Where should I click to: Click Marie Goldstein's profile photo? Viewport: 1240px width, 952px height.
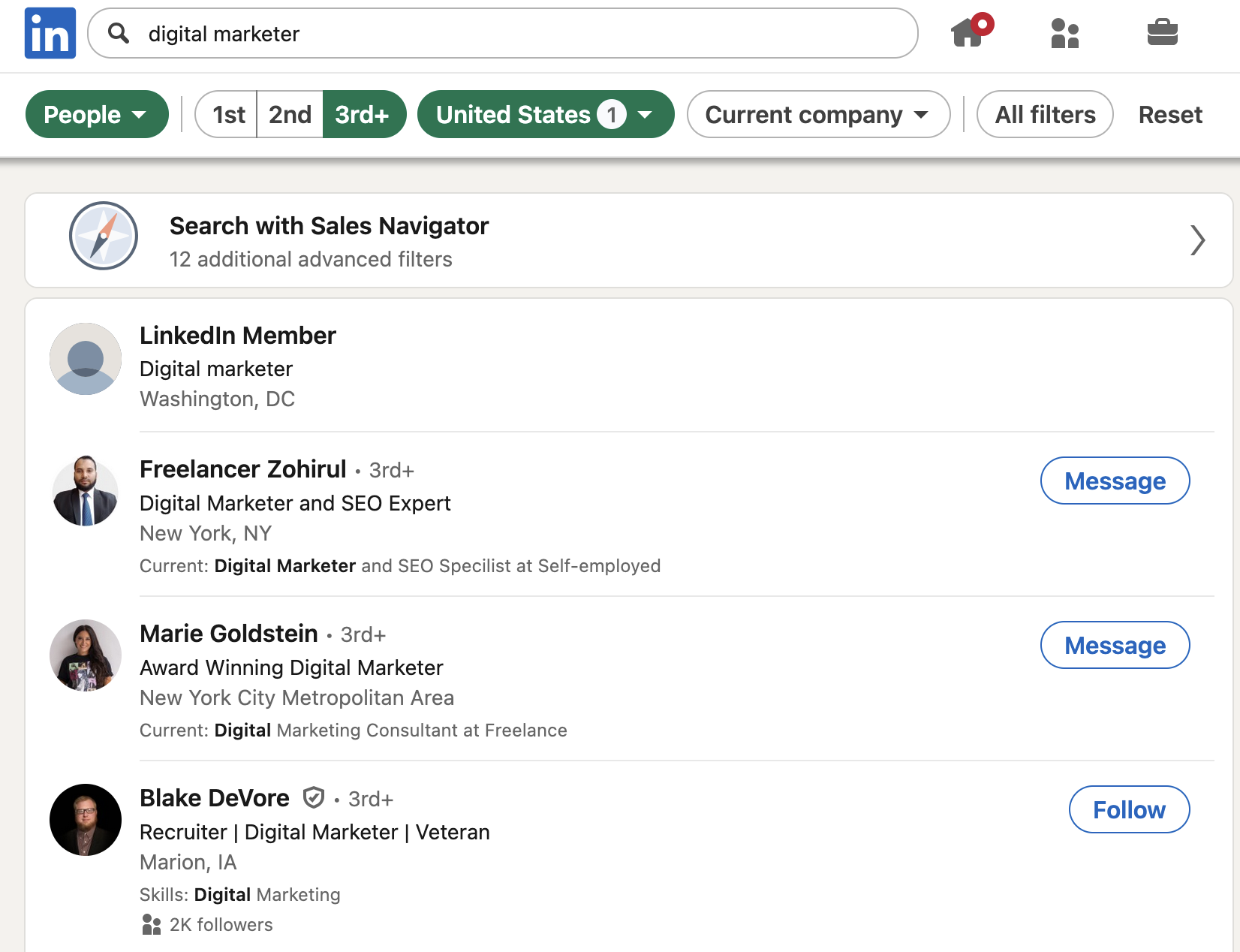[x=86, y=655]
